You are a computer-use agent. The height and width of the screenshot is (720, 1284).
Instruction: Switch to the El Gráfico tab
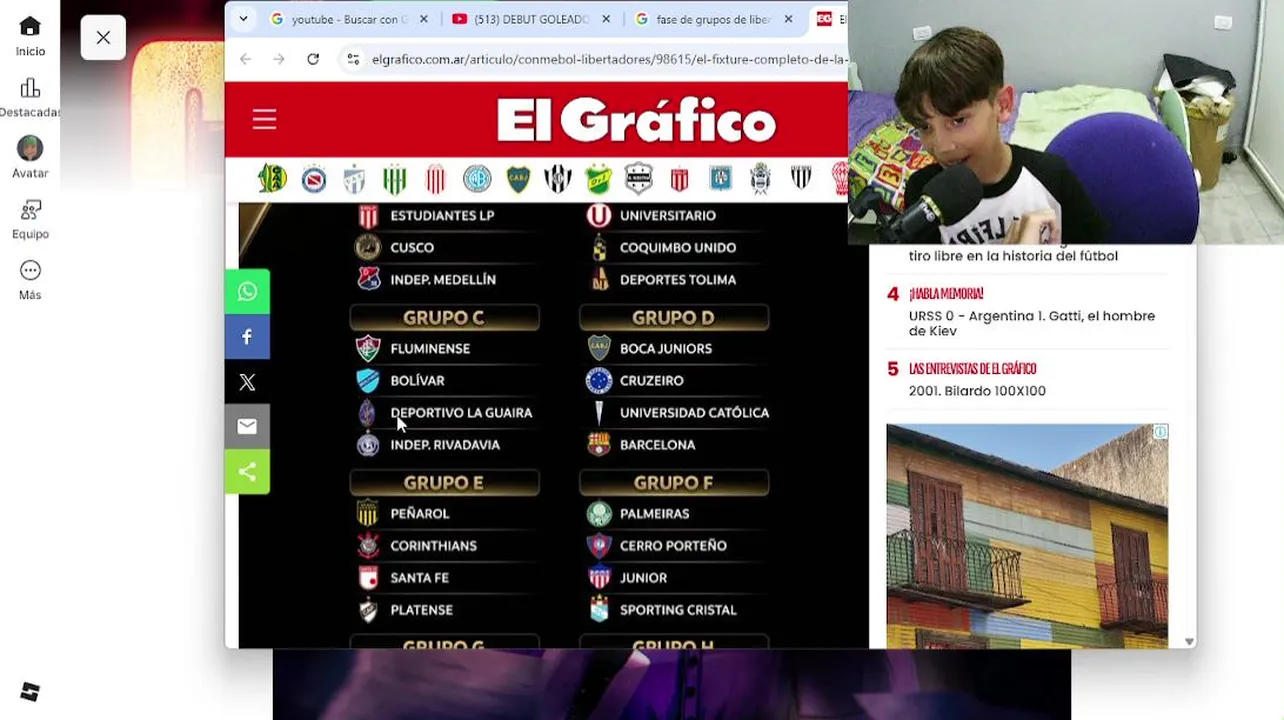click(x=829, y=19)
